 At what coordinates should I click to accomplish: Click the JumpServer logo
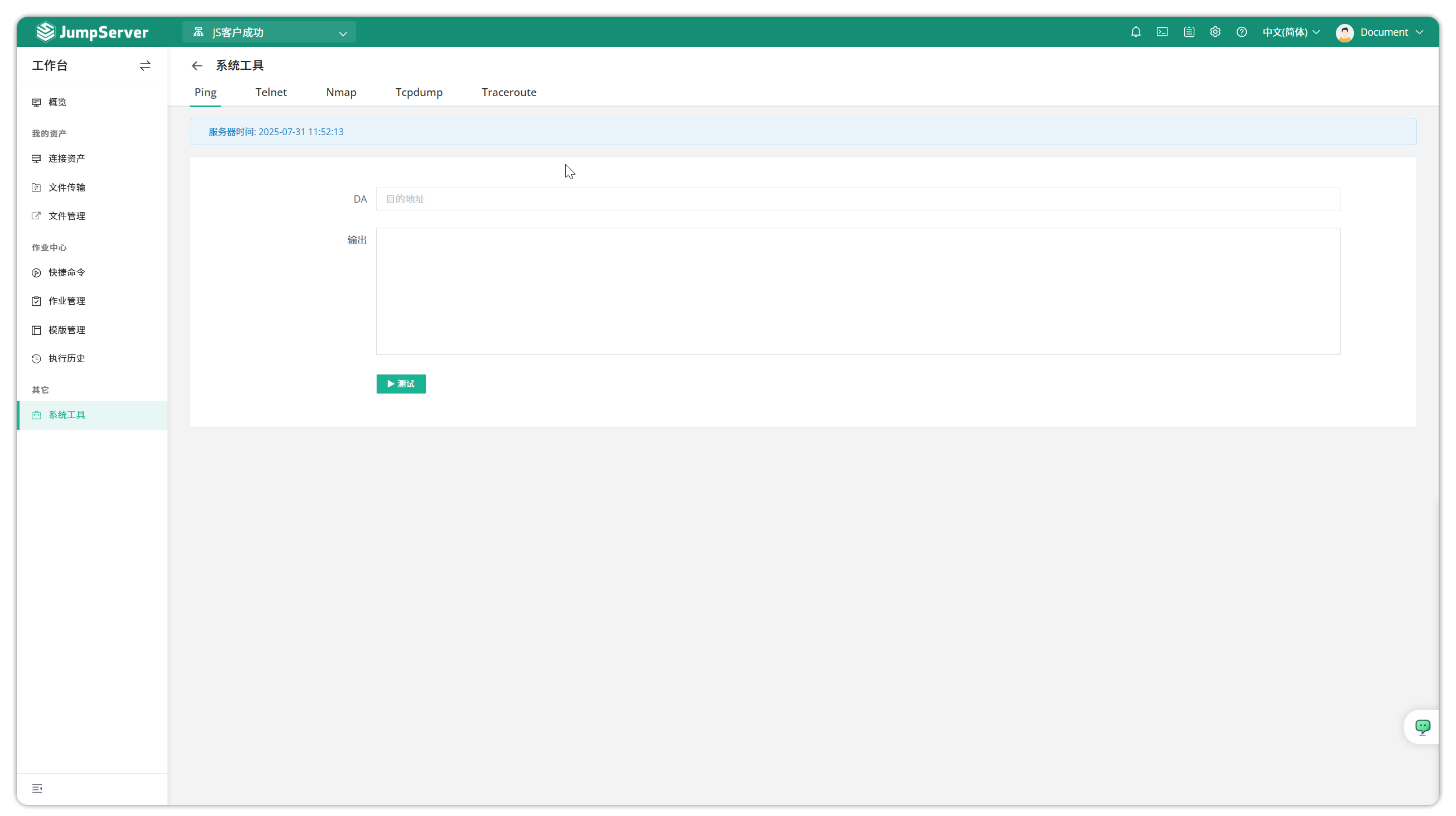92,32
